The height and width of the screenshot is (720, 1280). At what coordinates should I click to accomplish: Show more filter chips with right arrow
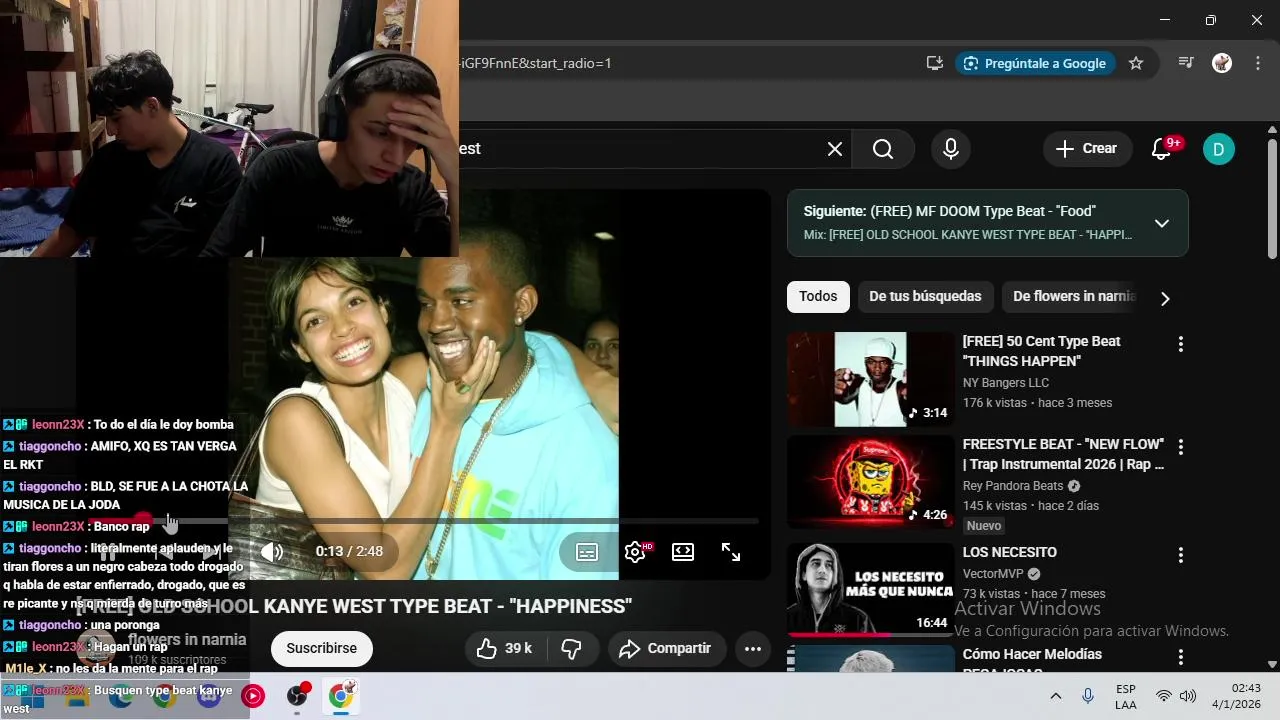pyautogui.click(x=1165, y=298)
